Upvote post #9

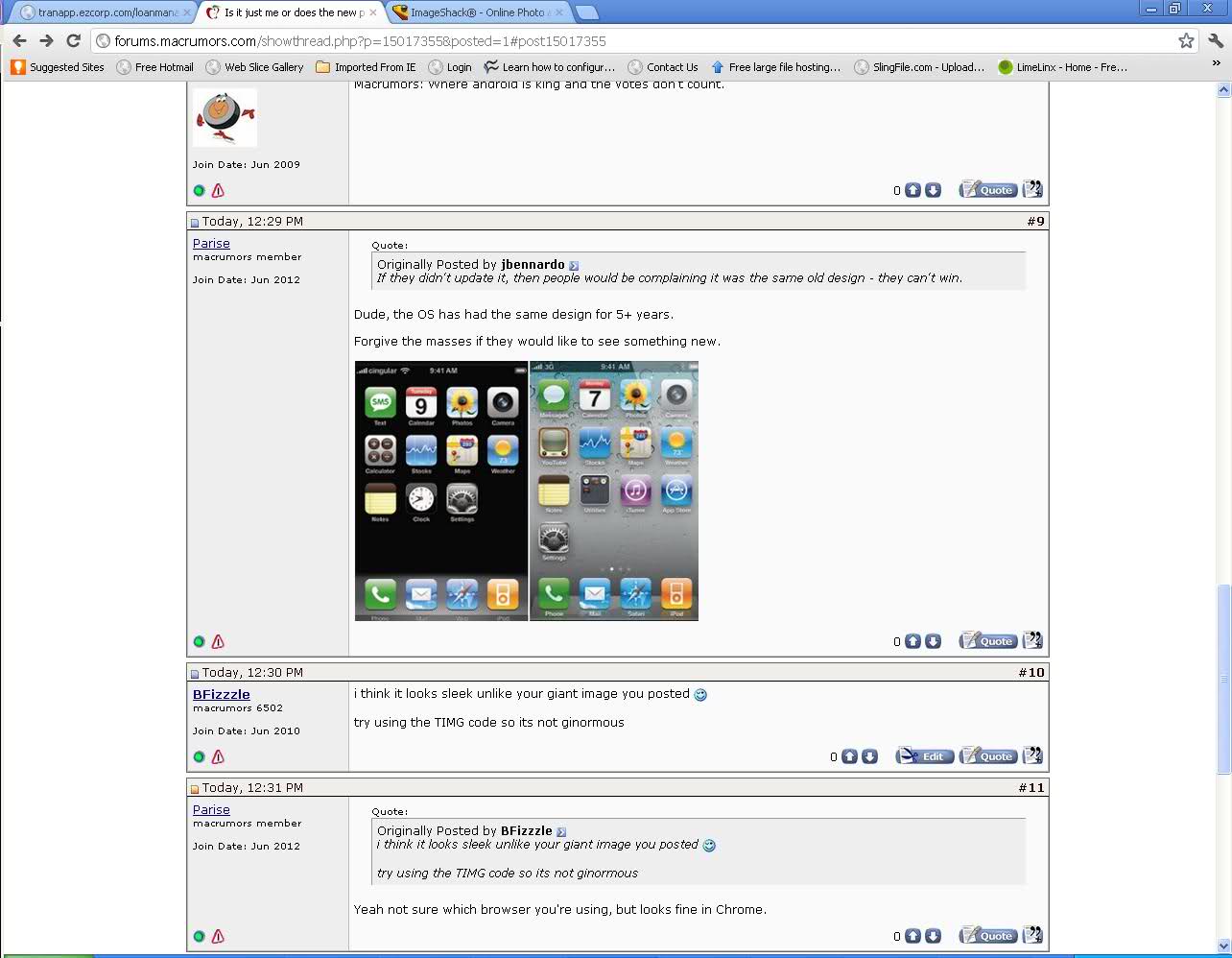coord(913,641)
